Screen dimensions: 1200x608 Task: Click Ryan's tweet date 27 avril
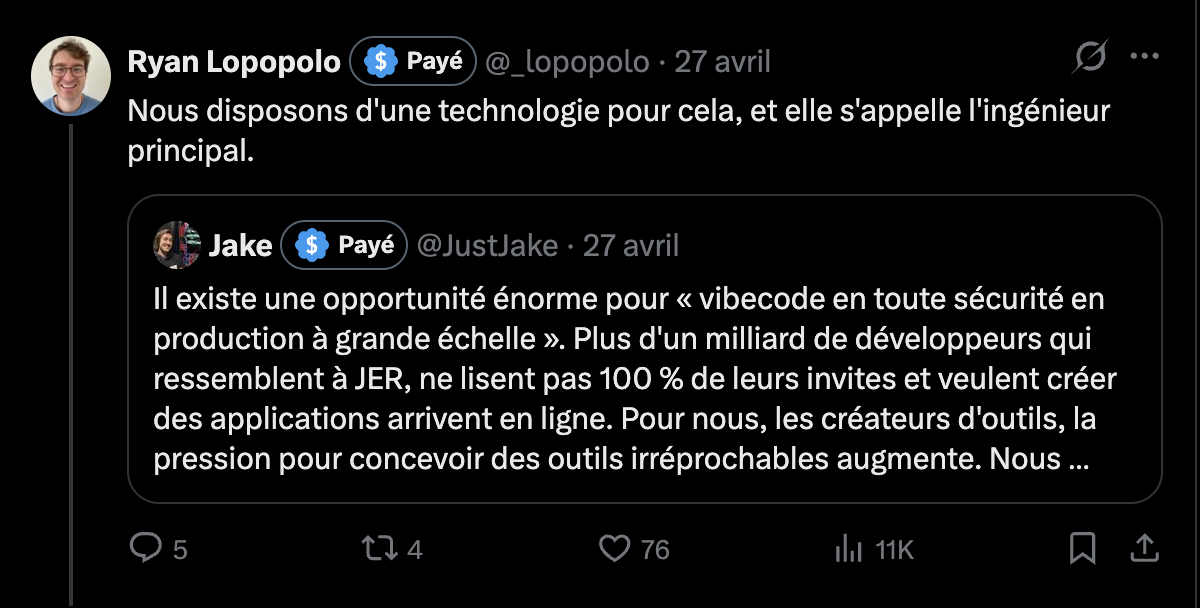[x=723, y=62]
